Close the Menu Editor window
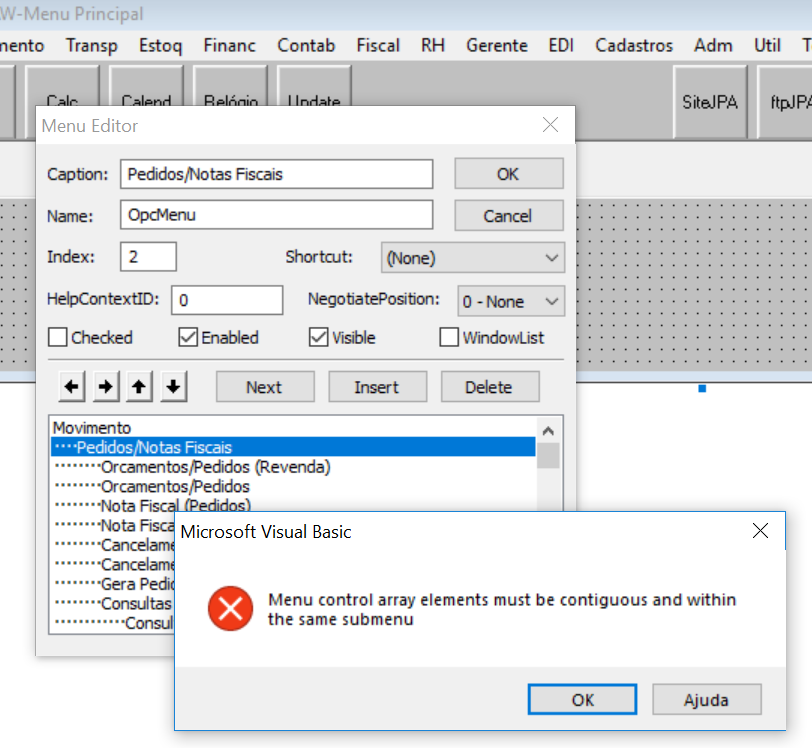 [550, 125]
